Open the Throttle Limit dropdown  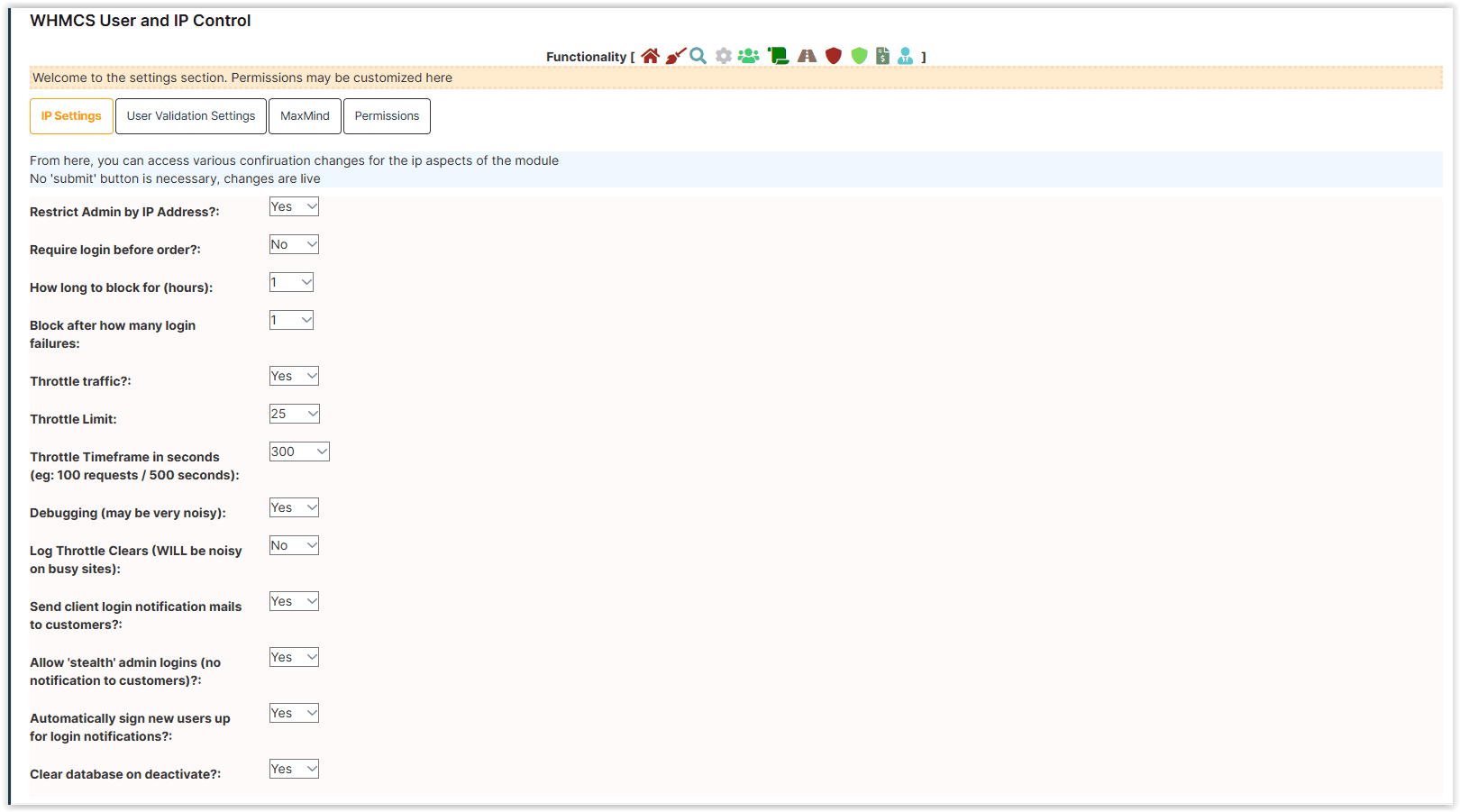[x=295, y=414]
